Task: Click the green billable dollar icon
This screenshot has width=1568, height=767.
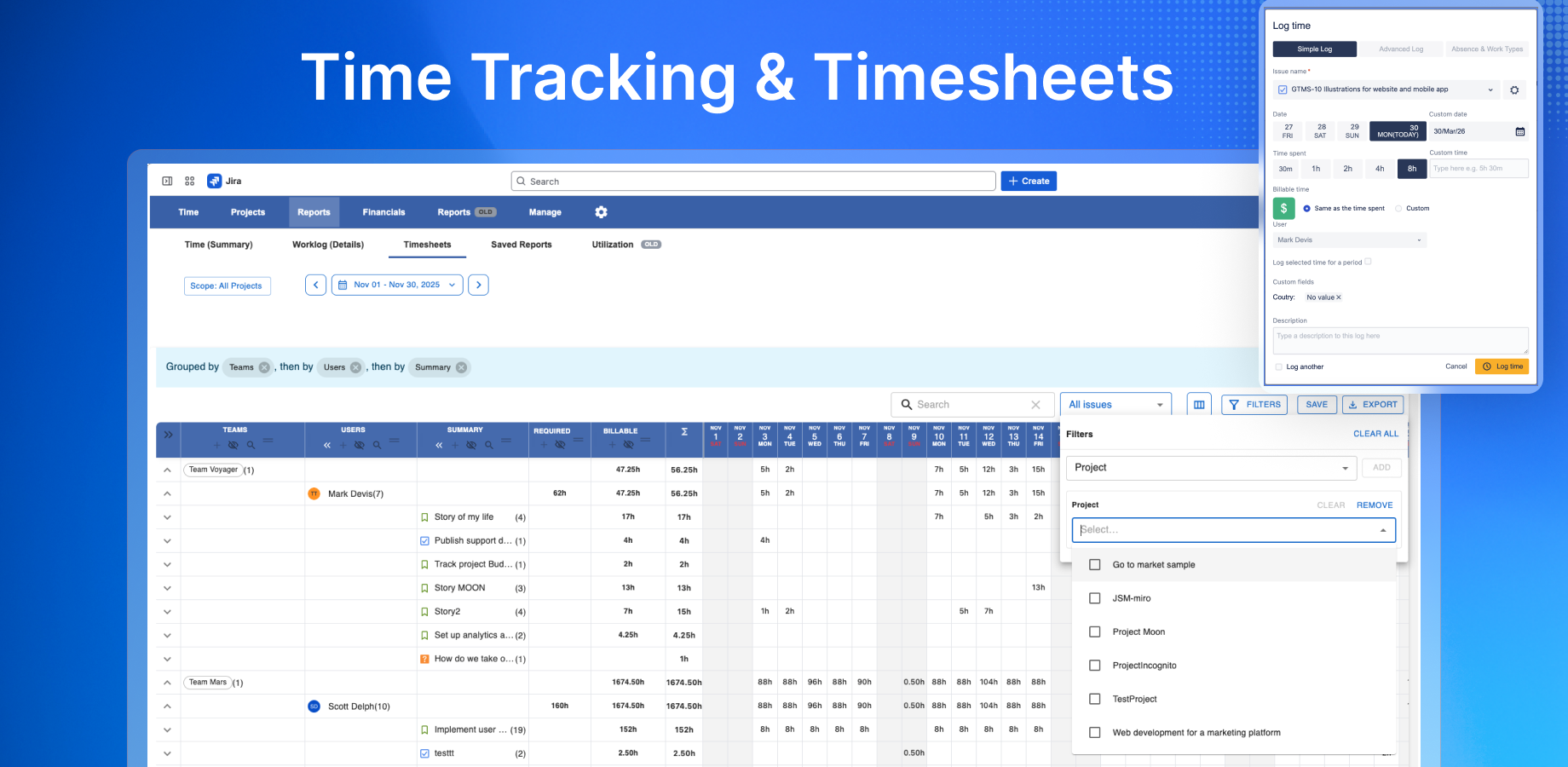Action: [x=1283, y=208]
